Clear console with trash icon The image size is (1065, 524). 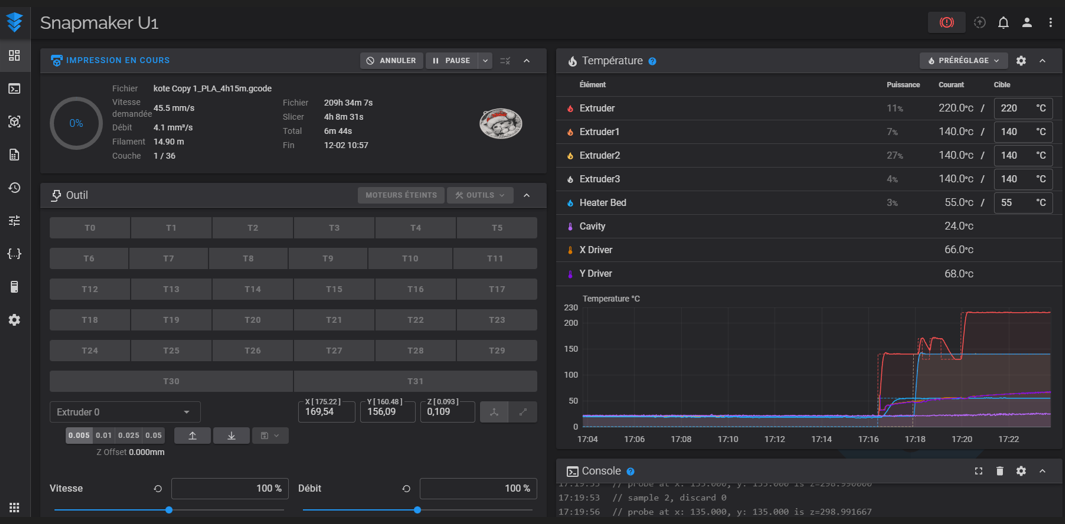point(1000,471)
